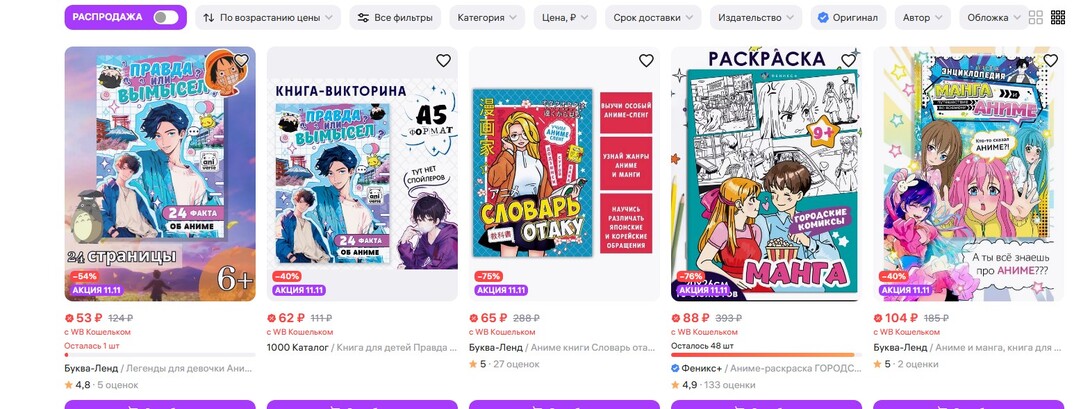Open the Обложка filter menu

[x=993, y=17]
